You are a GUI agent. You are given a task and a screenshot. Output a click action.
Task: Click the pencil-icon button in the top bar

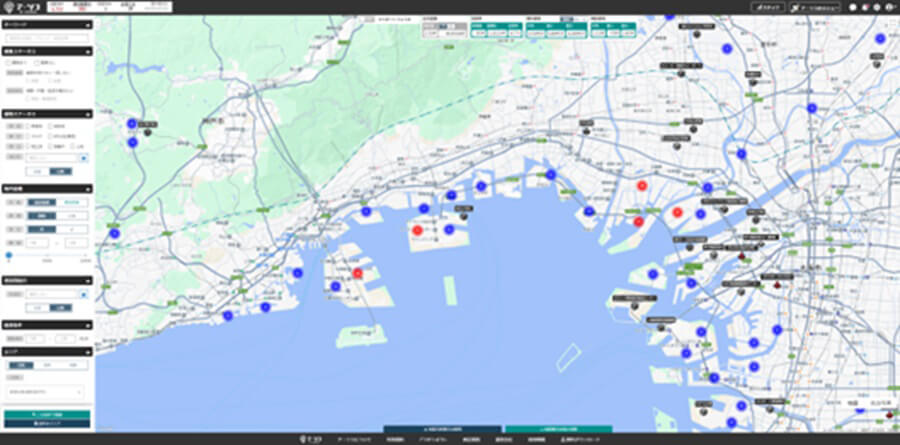click(x=767, y=7)
